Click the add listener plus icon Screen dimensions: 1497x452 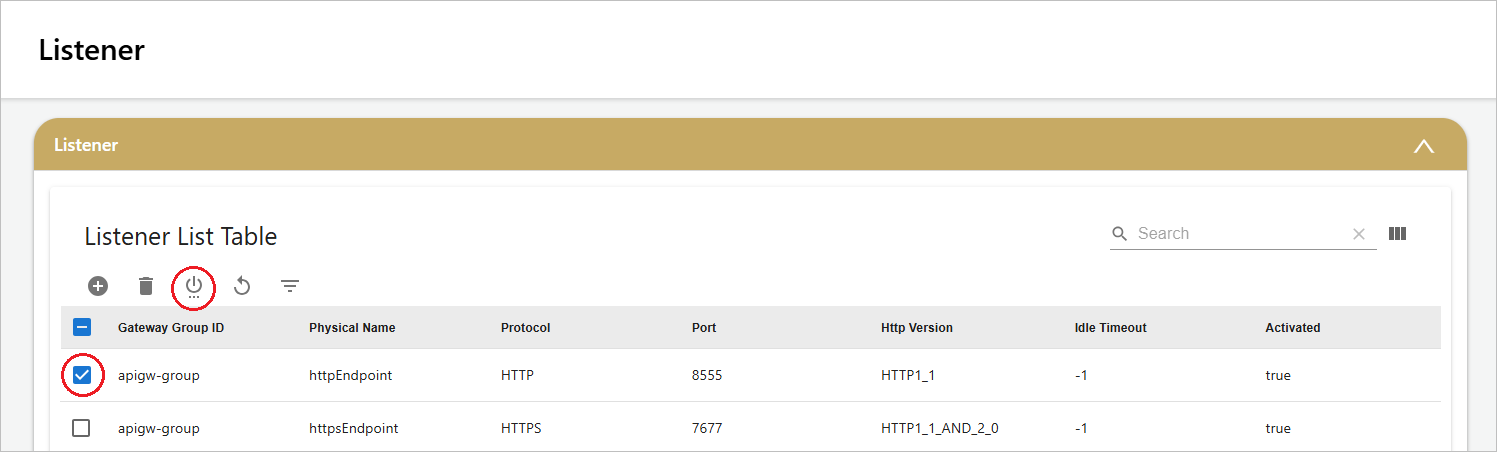pos(98,286)
